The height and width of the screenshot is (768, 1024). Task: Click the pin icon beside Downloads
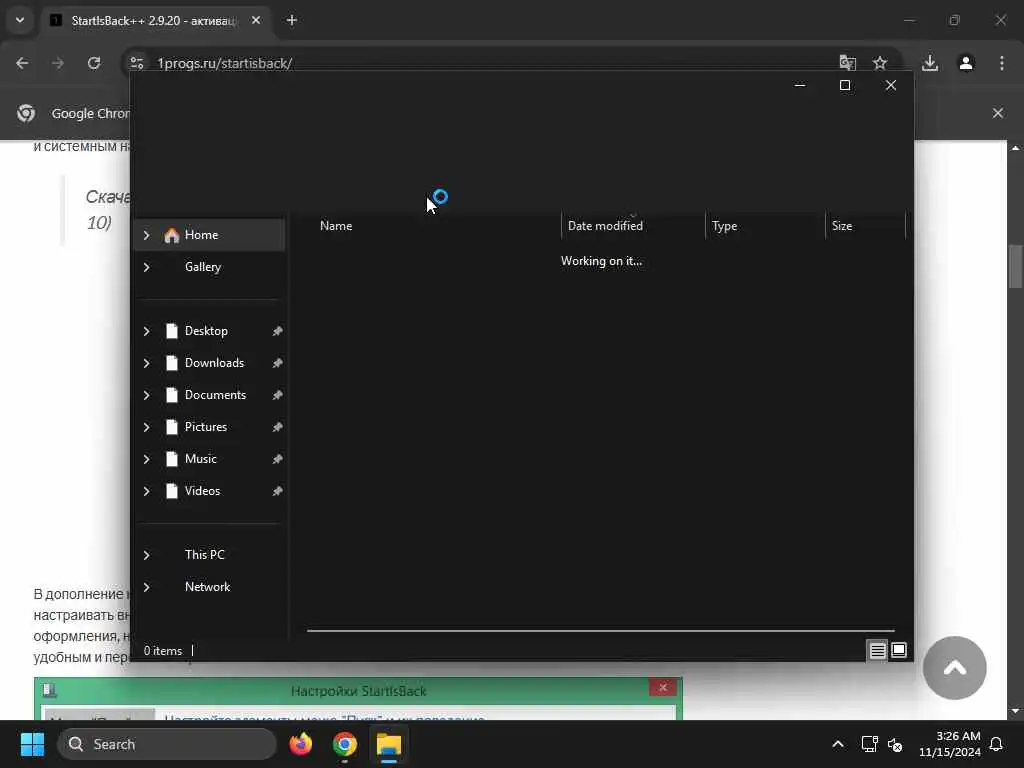click(x=278, y=363)
